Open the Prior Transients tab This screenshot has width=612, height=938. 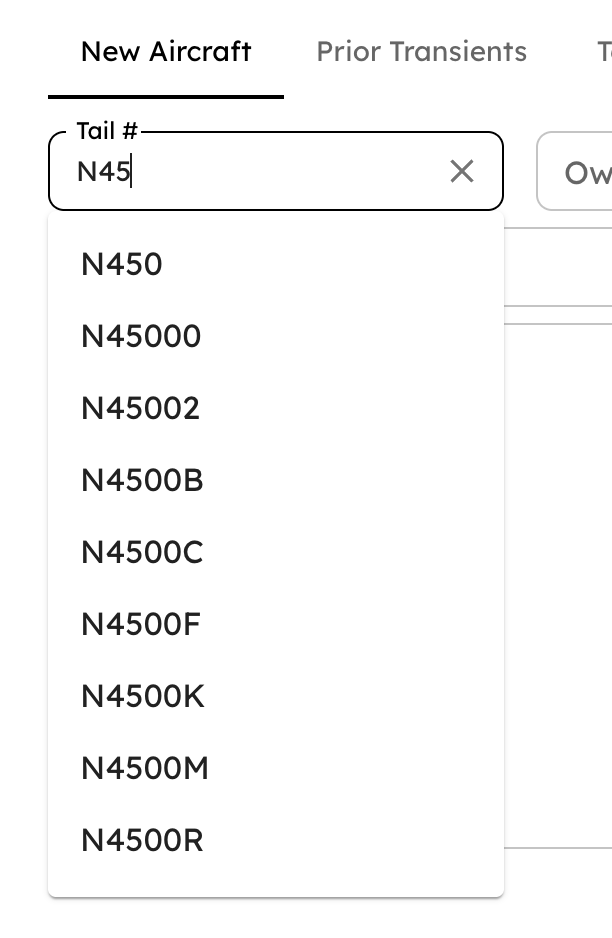click(x=421, y=51)
